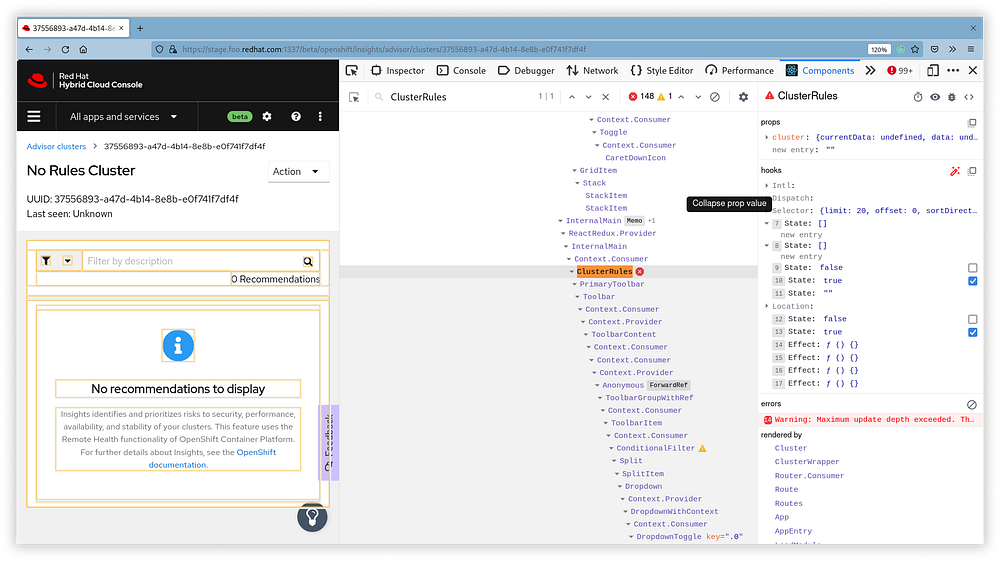The image size is (1000, 561).
Task: Open the kebab menu in console header
Action: point(320,116)
